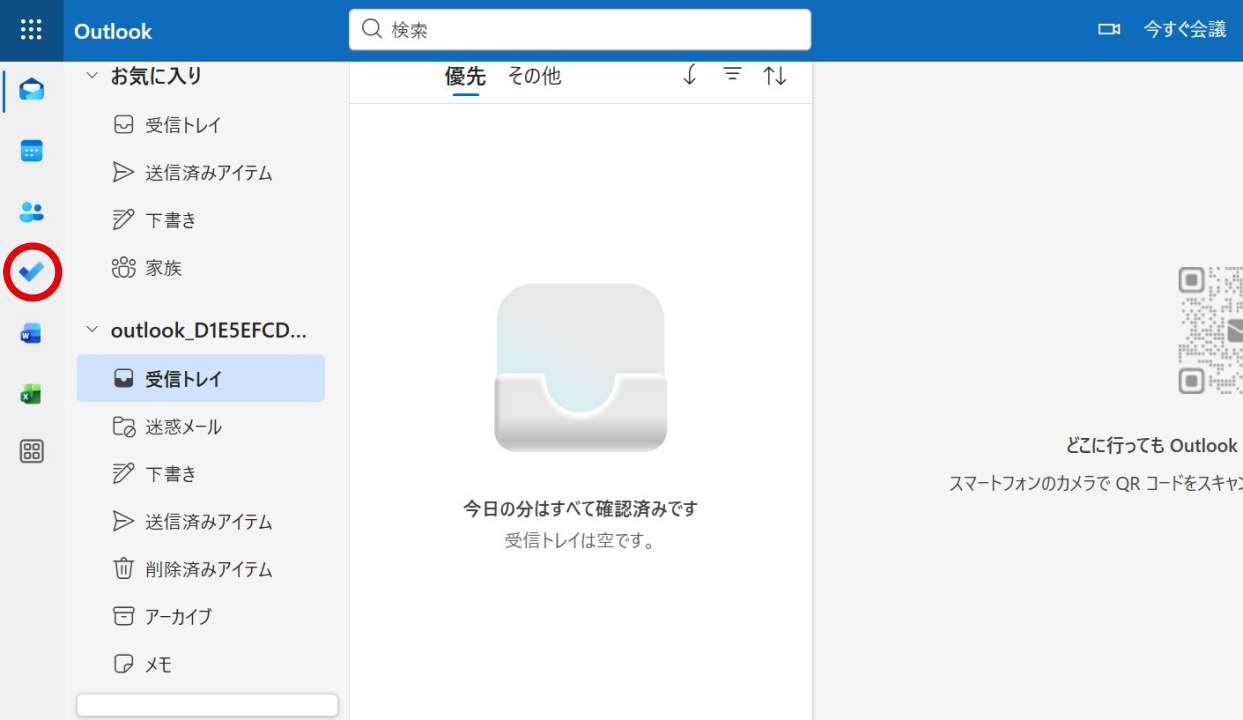The width and height of the screenshot is (1243, 720).
Task: Select the People app icon
Action: [x=31, y=211]
